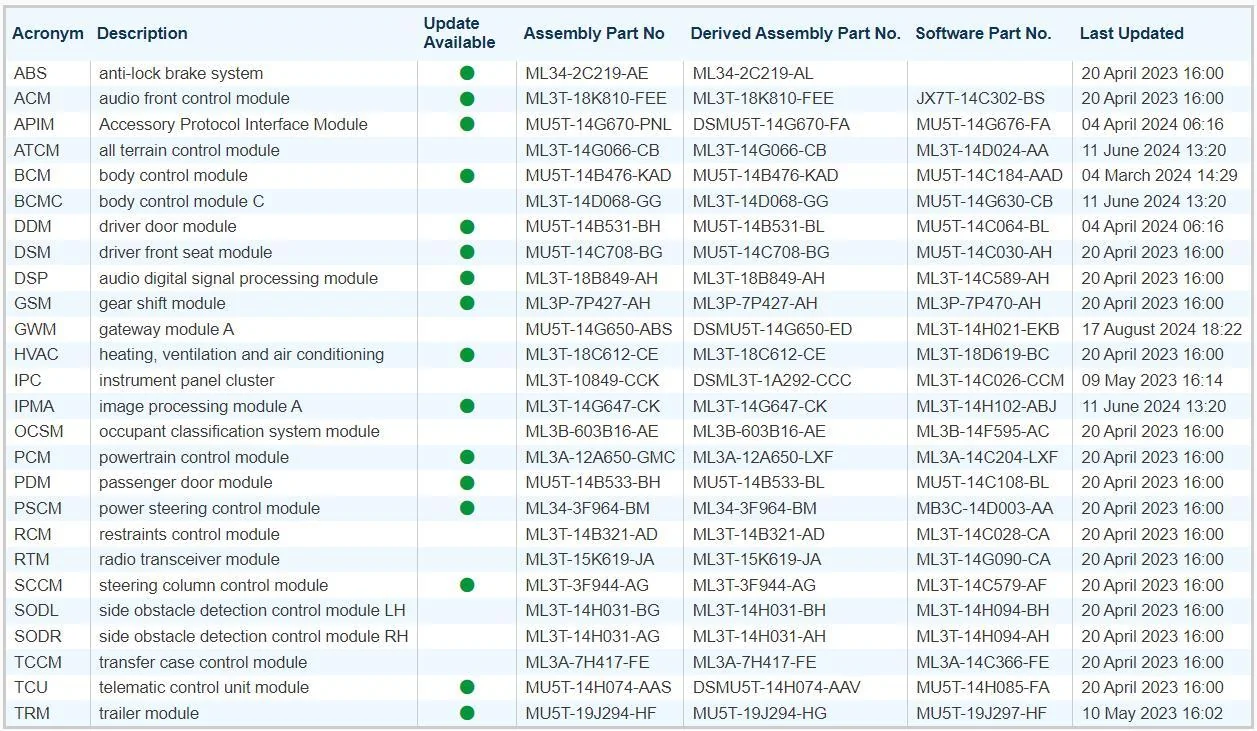
Task: Click the update indicator in the APIM row
Action: [x=467, y=124]
